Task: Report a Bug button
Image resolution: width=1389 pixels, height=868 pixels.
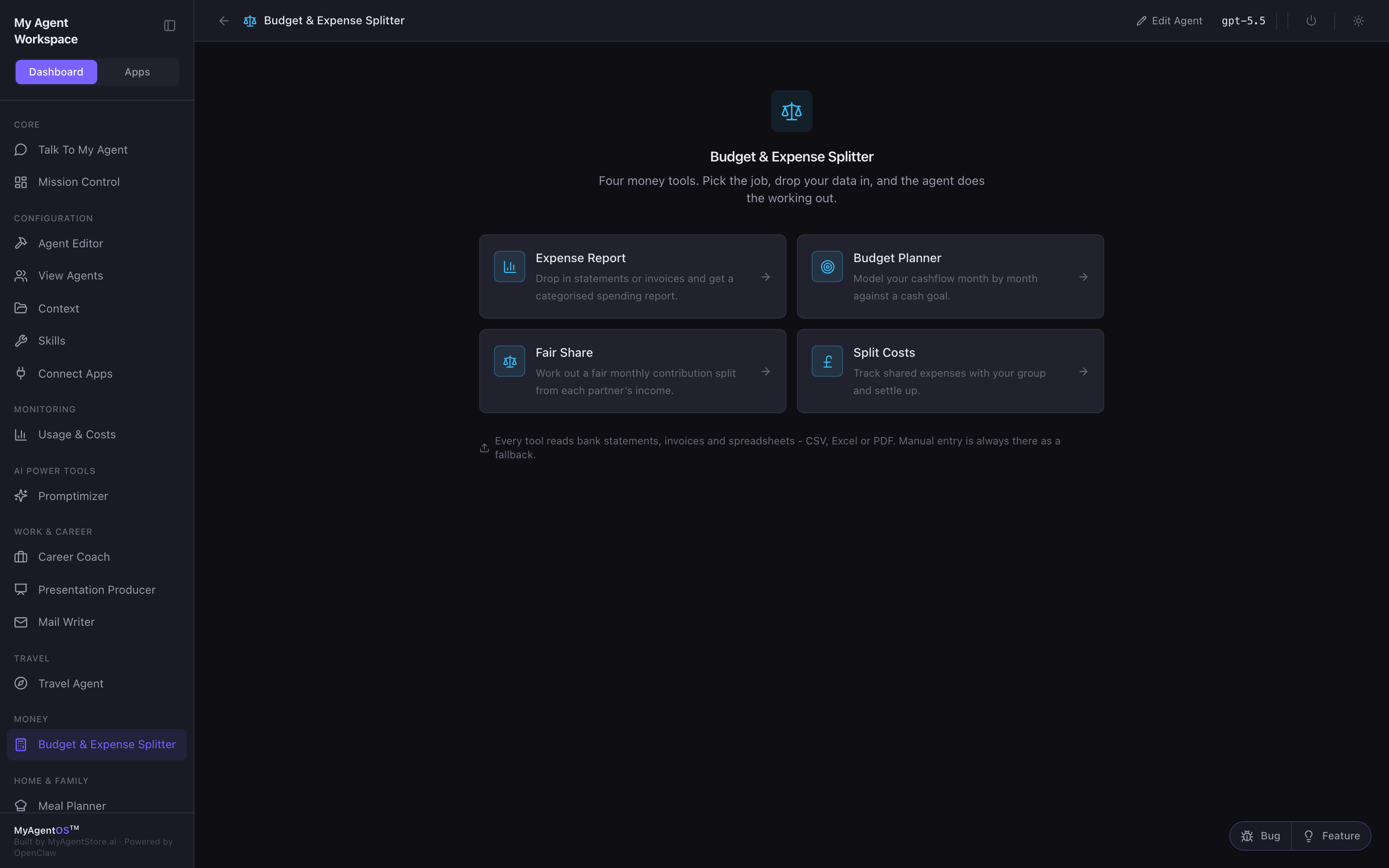Action: [x=1261, y=836]
